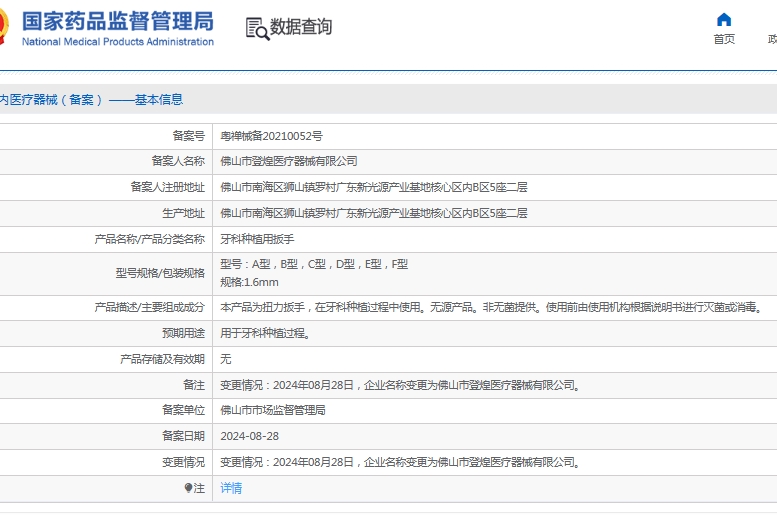Click the 产品存储及有效期 label
The width and height of the screenshot is (777, 515).
(x=162, y=359)
